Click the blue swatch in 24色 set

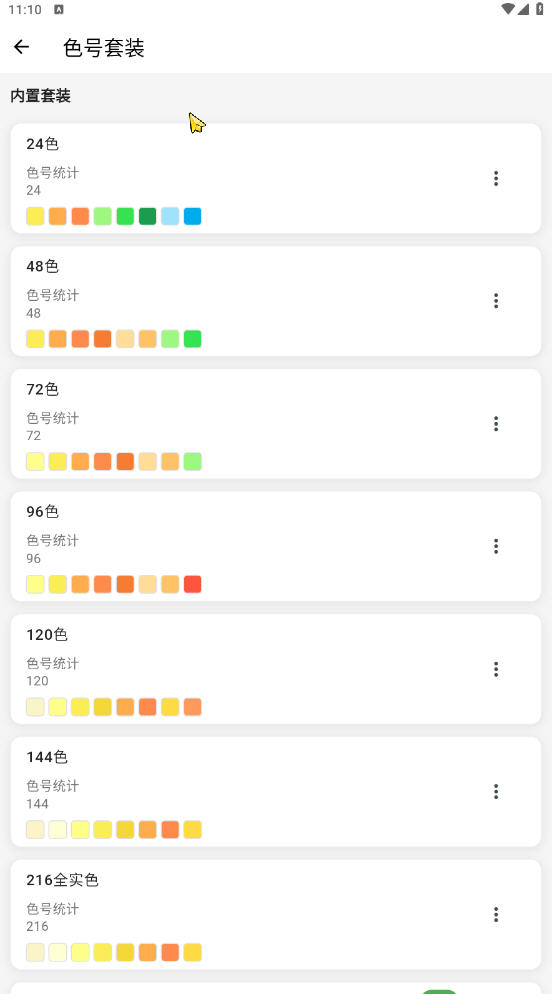point(193,216)
